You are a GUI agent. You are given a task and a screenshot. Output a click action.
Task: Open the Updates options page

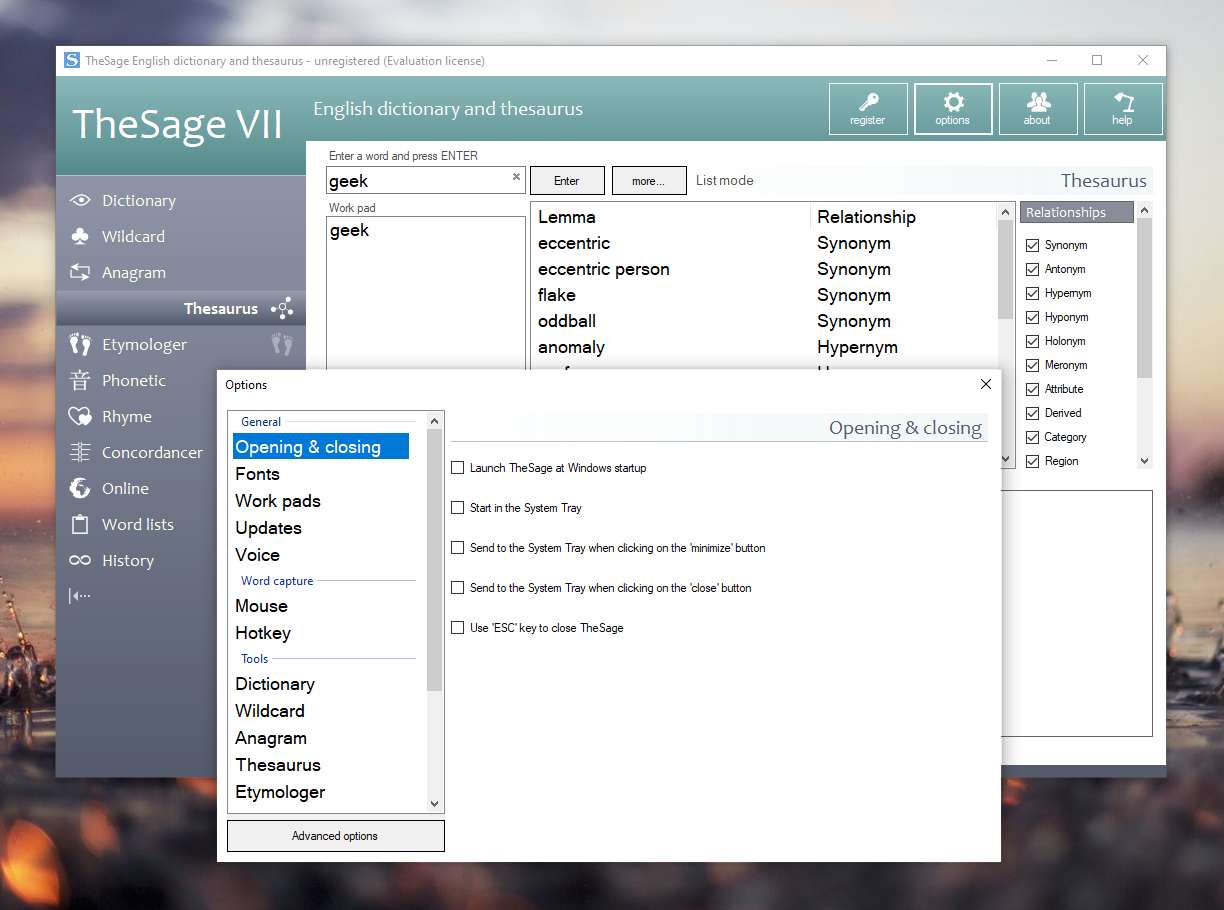[x=268, y=528]
